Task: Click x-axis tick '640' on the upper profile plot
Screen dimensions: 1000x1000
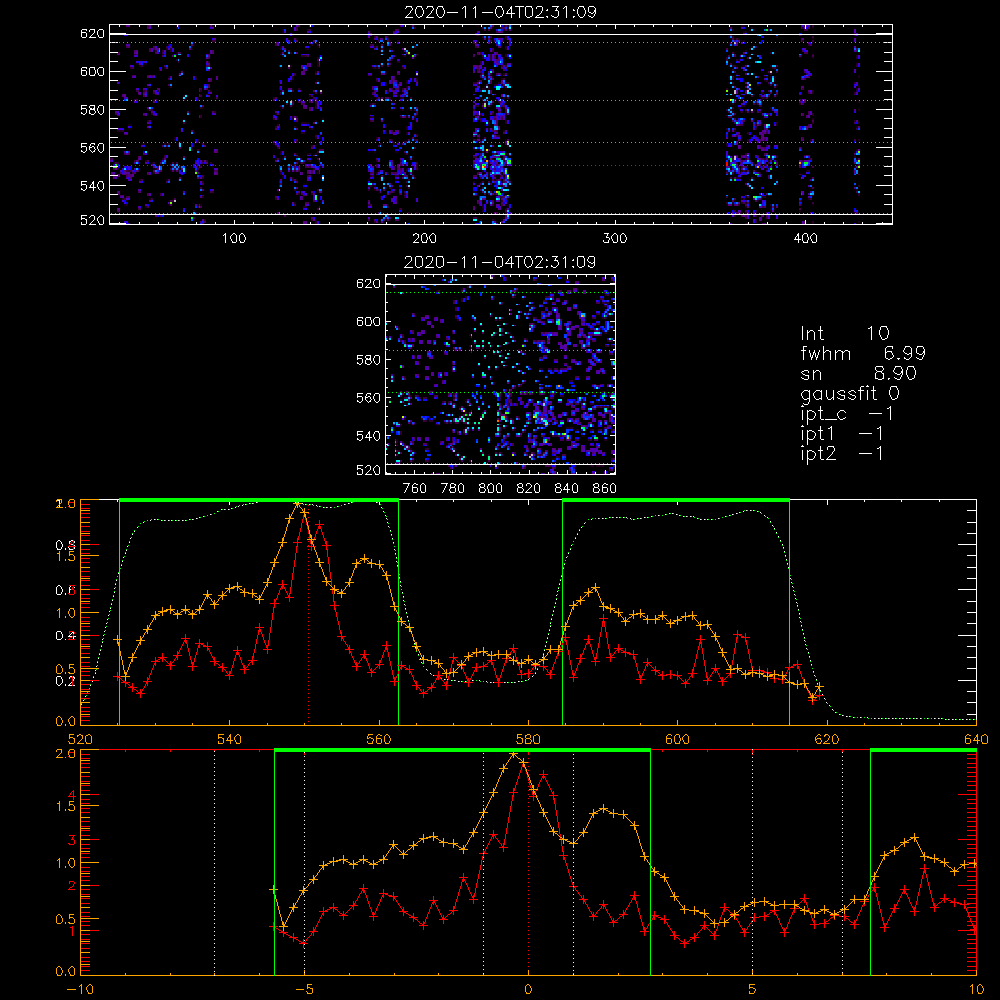Action: pos(976,739)
